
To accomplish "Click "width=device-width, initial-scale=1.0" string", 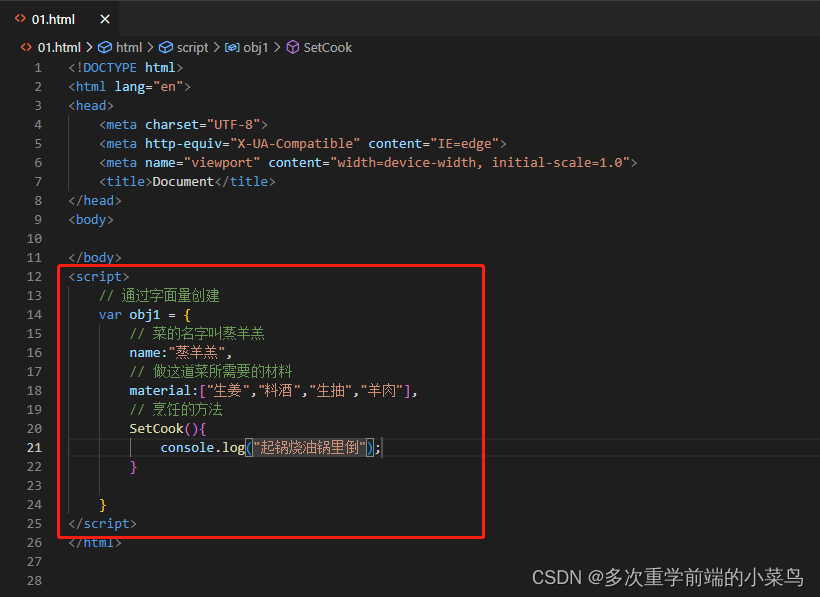I will (480, 163).
